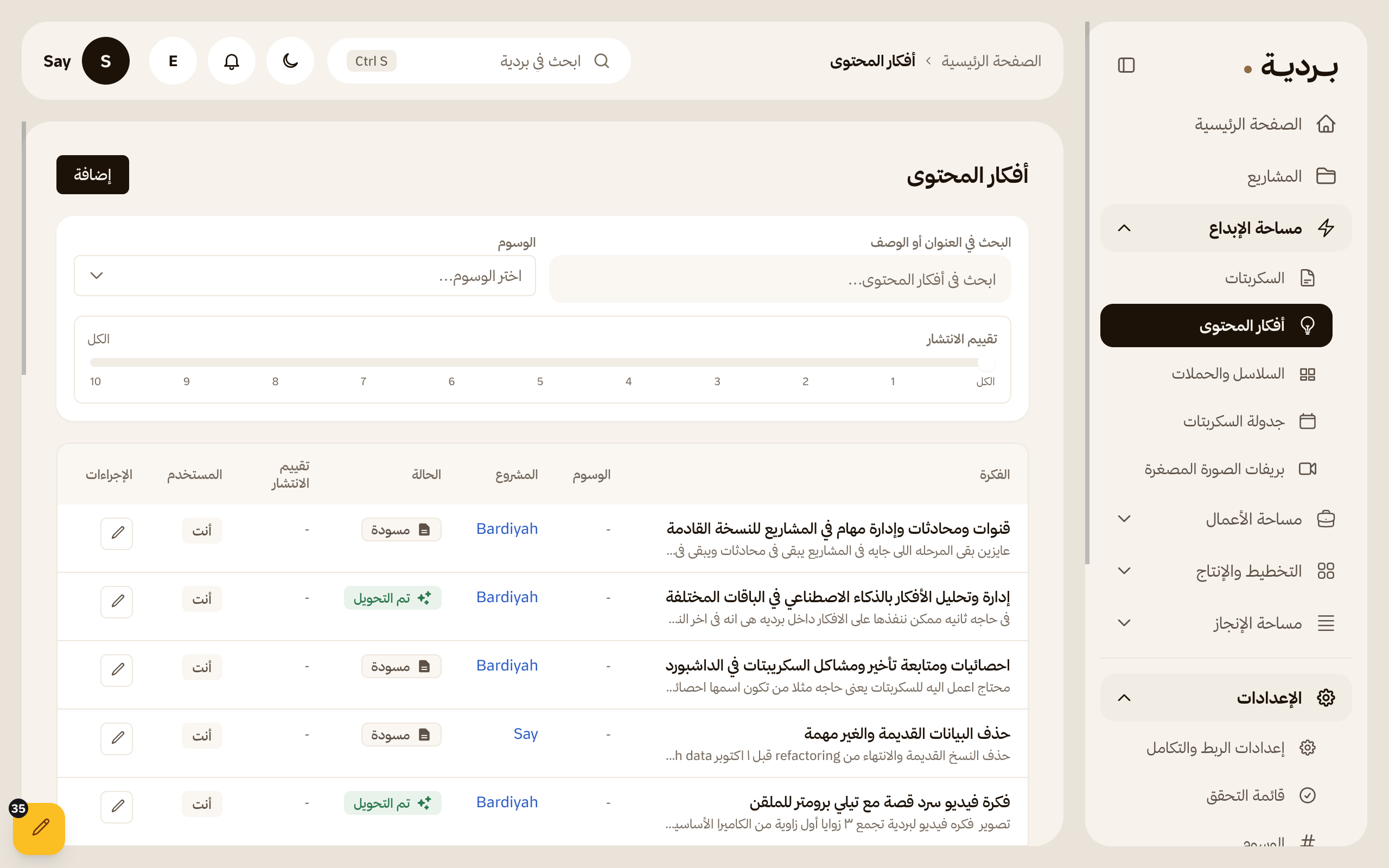Set the تقييم الانتشار slider to 5
The image size is (1389, 868).
click(540, 363)
